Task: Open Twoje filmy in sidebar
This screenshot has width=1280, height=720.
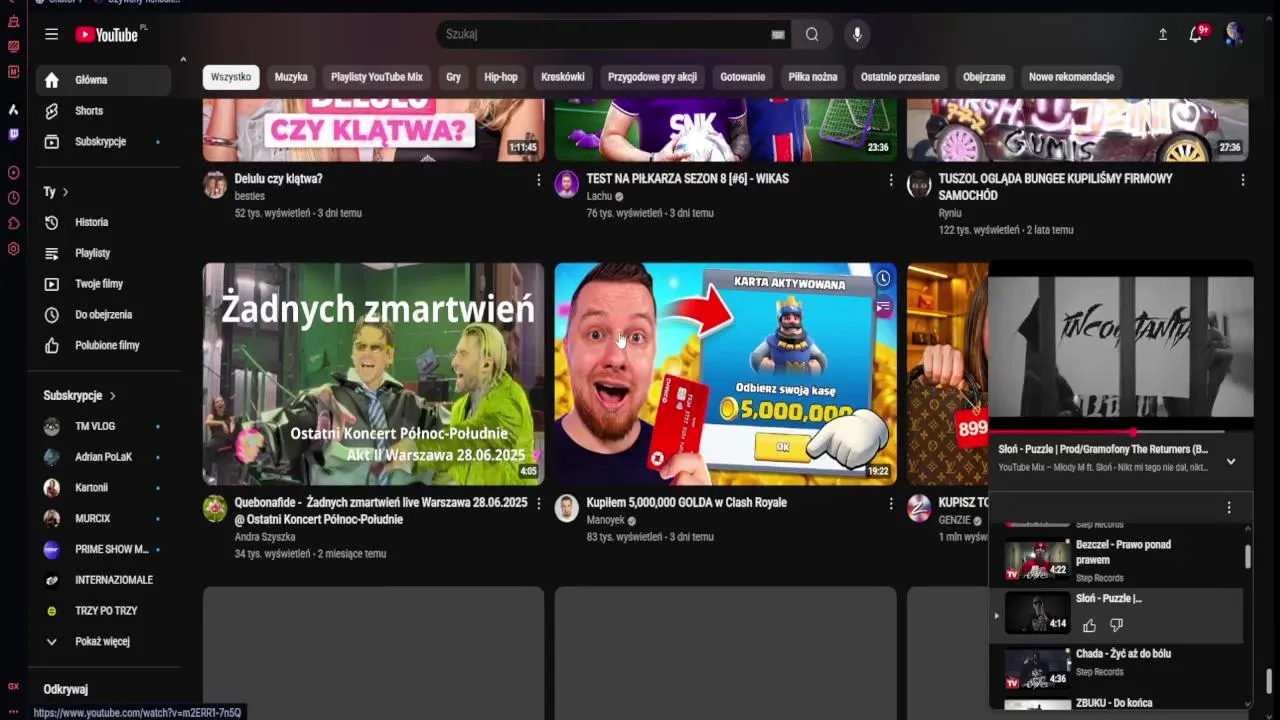Action: (x=104, y=284)
